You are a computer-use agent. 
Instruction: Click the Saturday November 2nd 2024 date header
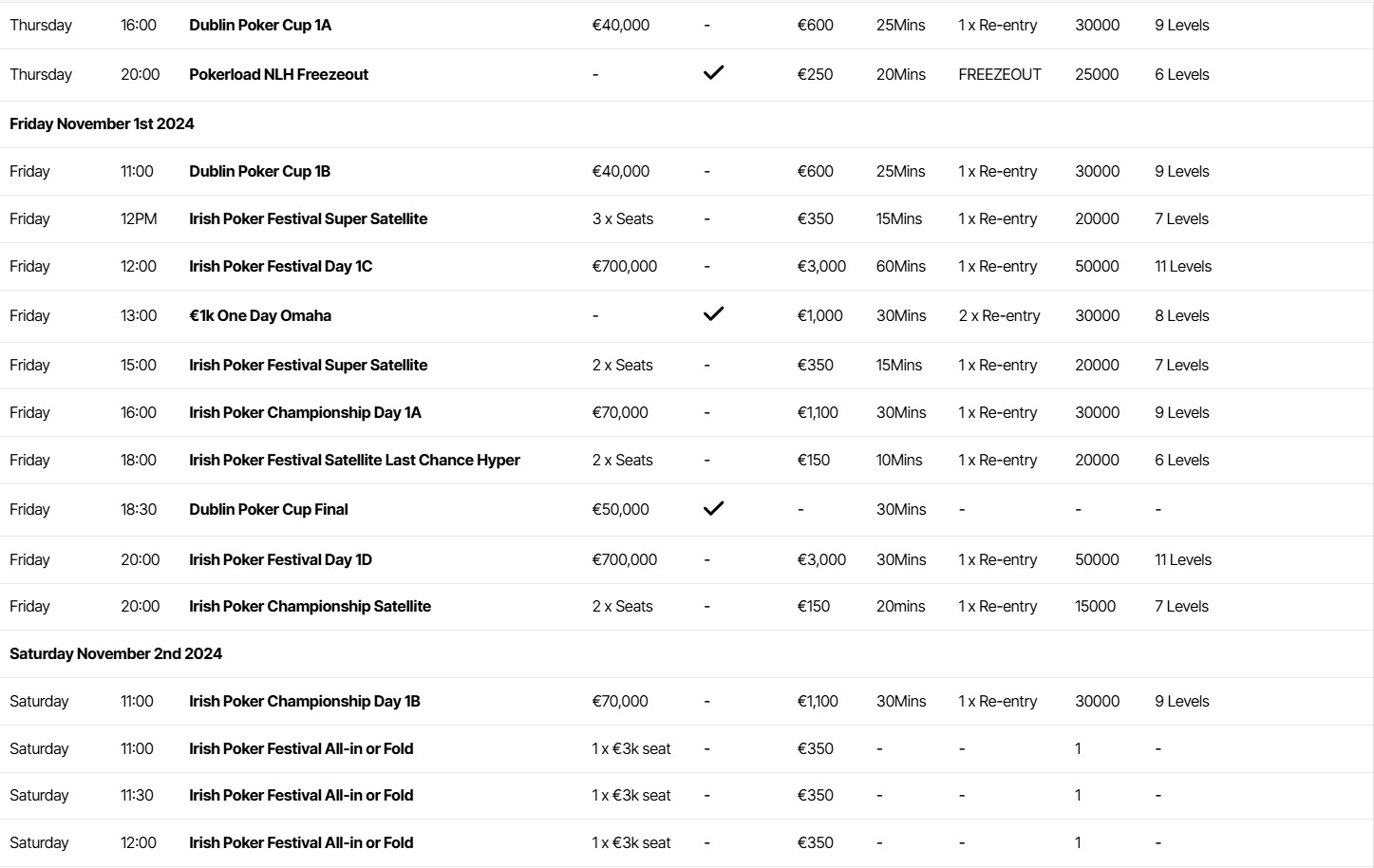116,654
